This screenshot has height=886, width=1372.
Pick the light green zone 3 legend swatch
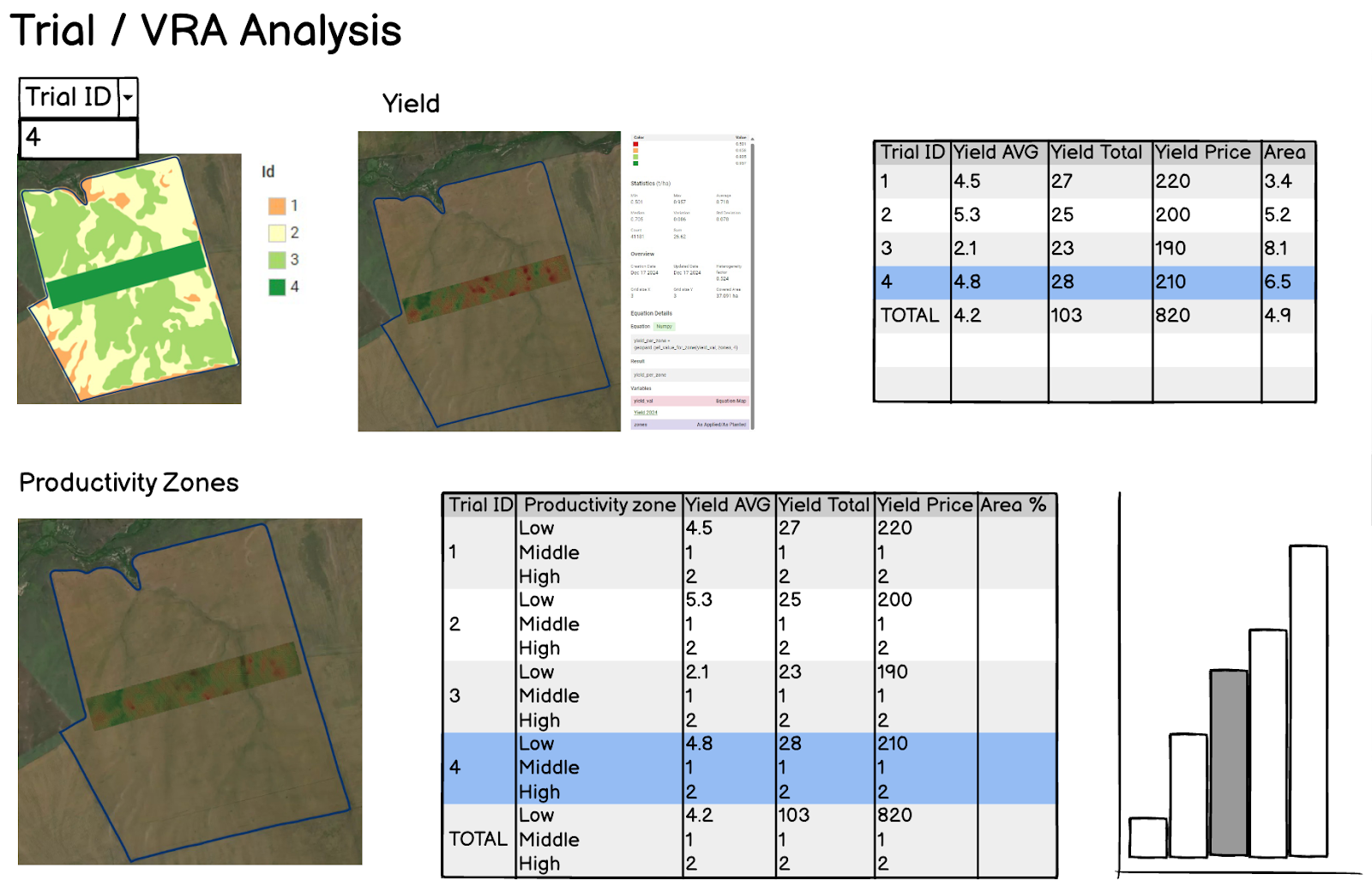(x=276, y=260)
